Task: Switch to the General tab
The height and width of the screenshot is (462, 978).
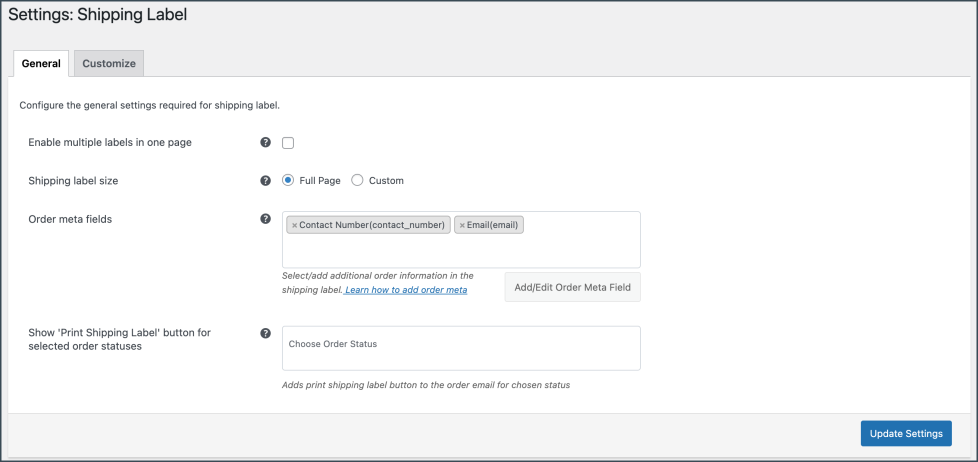Action: (41, 63)
